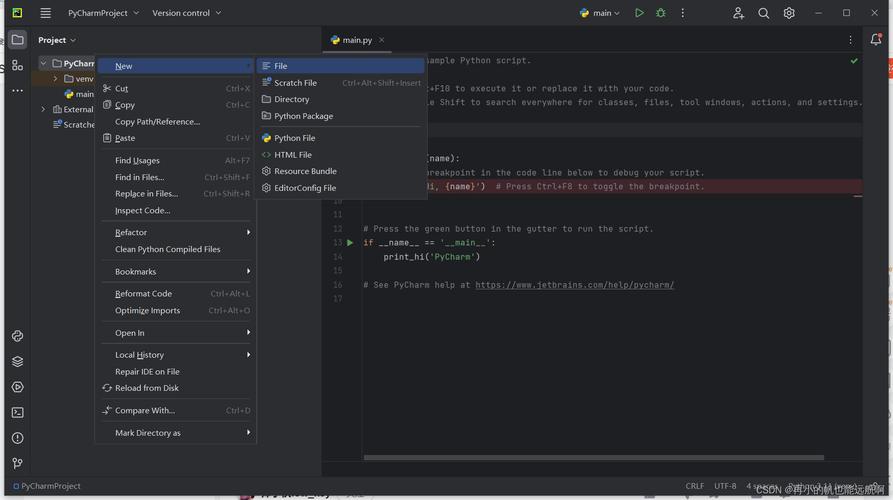Viewport: 893px width, 500px height.
Task: Select Copy in the context menu
Action: [x=177, y=105]
